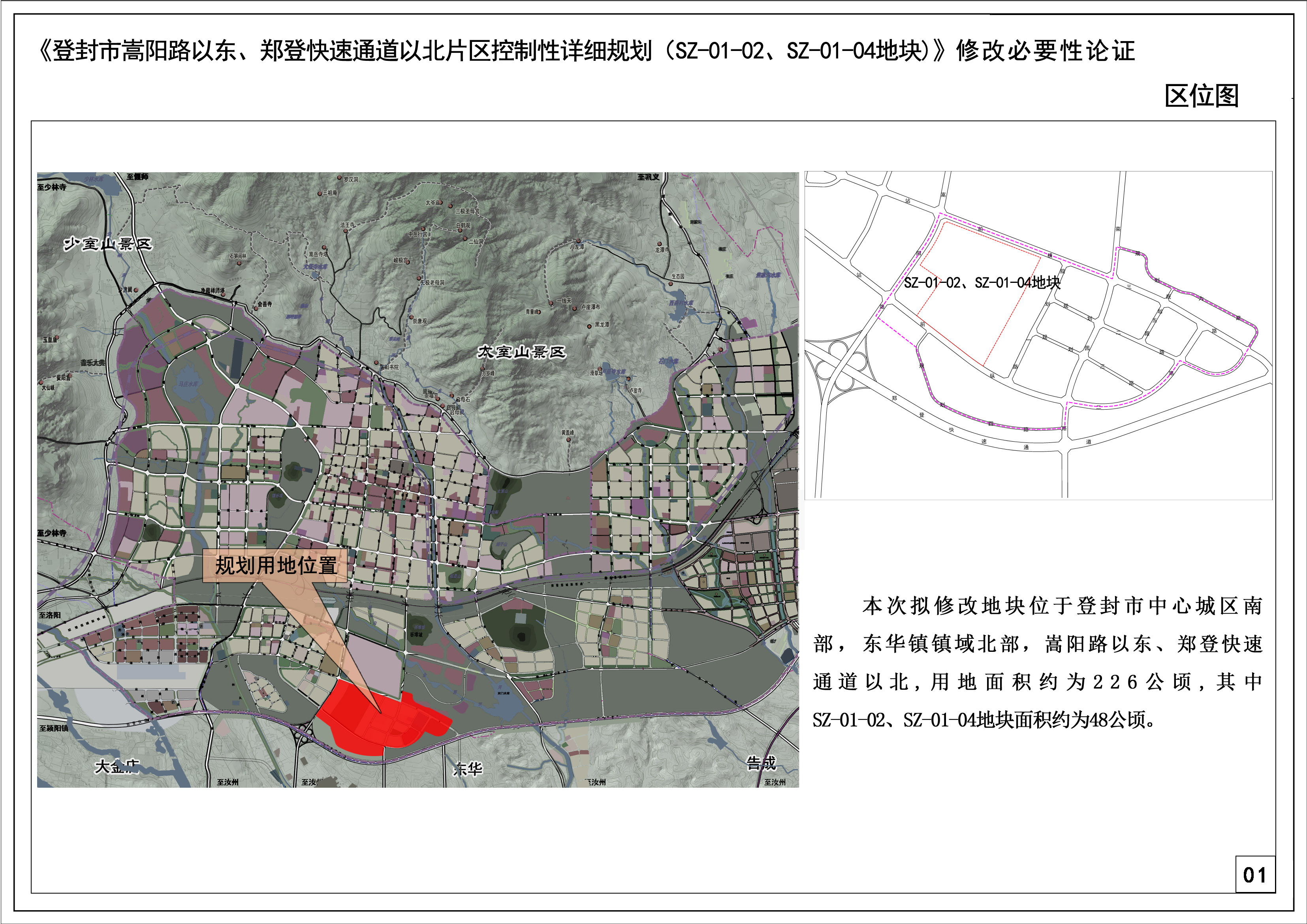This screenshot has height=924, width=1307.
Task: Click the 东华 town label
Action: 468,769
